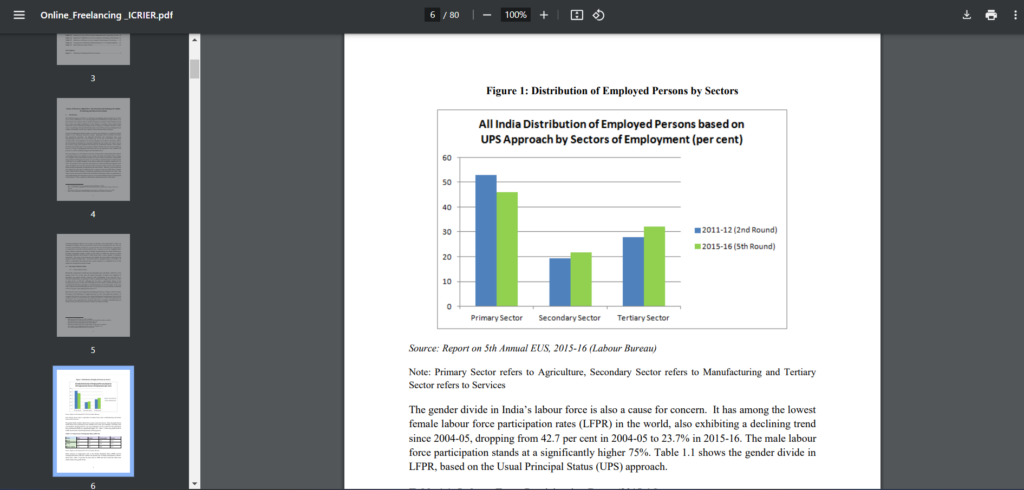Click the 'Note: Primary Sector refers' paragraph
This screenshot has width=1024, height=490.
click(612, 378)
